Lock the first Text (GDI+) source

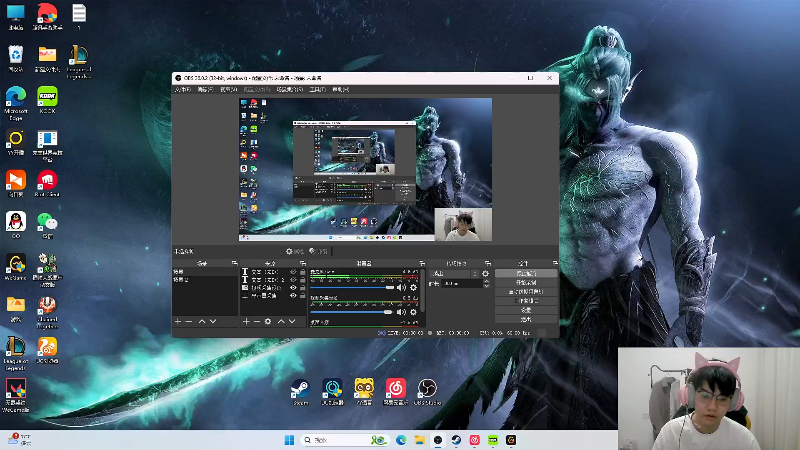coord(303,272)
